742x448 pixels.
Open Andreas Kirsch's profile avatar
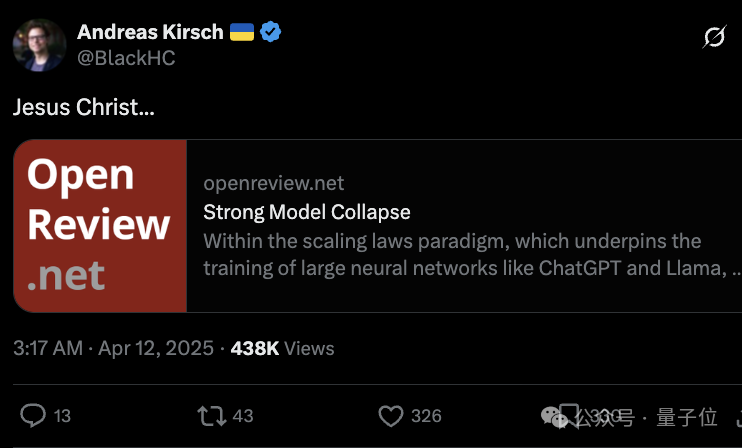[x=38, y=45]
